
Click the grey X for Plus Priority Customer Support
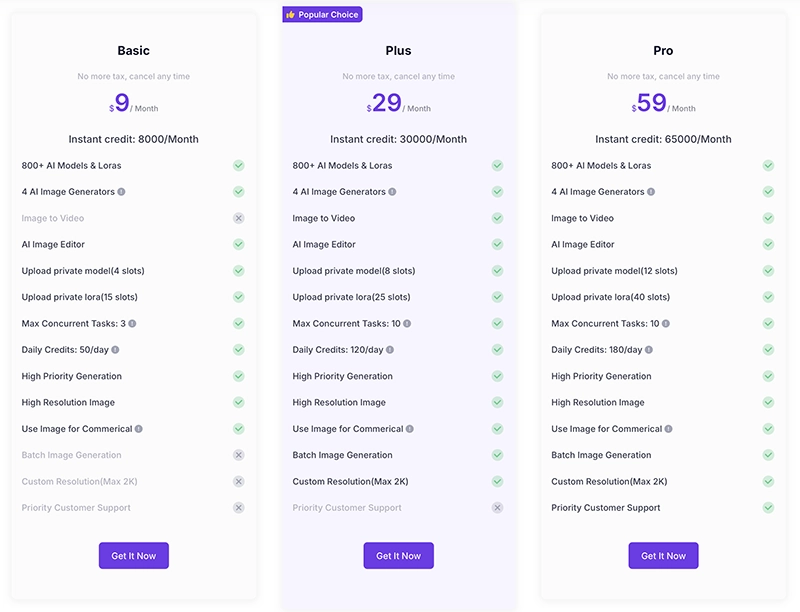click(497, 508)
